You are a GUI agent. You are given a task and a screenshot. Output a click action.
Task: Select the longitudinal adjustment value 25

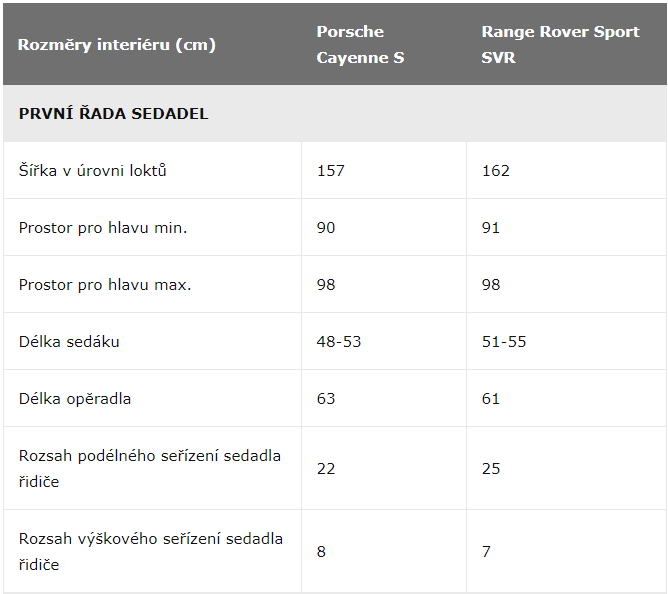click(491, 468)
